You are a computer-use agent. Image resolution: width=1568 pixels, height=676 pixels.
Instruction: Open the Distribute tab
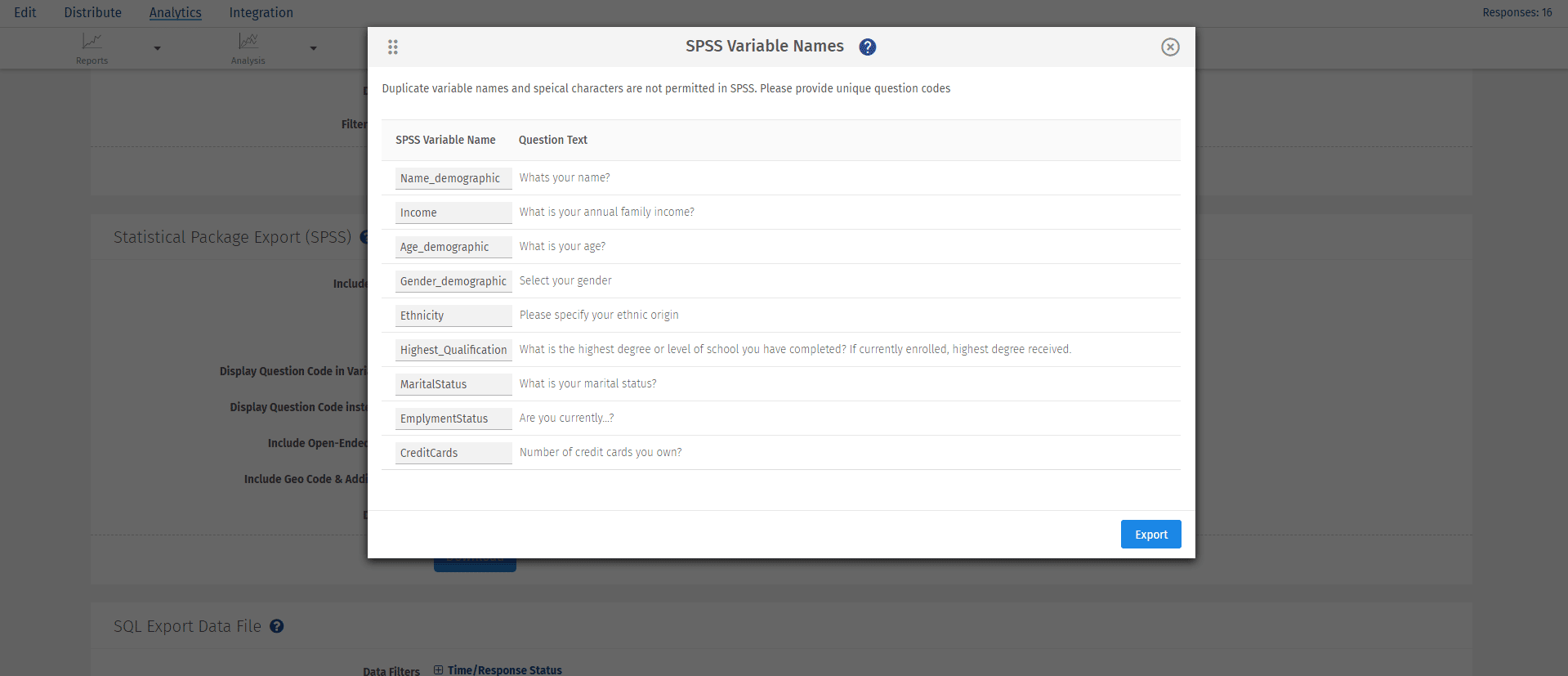click(x=93, y=13)
